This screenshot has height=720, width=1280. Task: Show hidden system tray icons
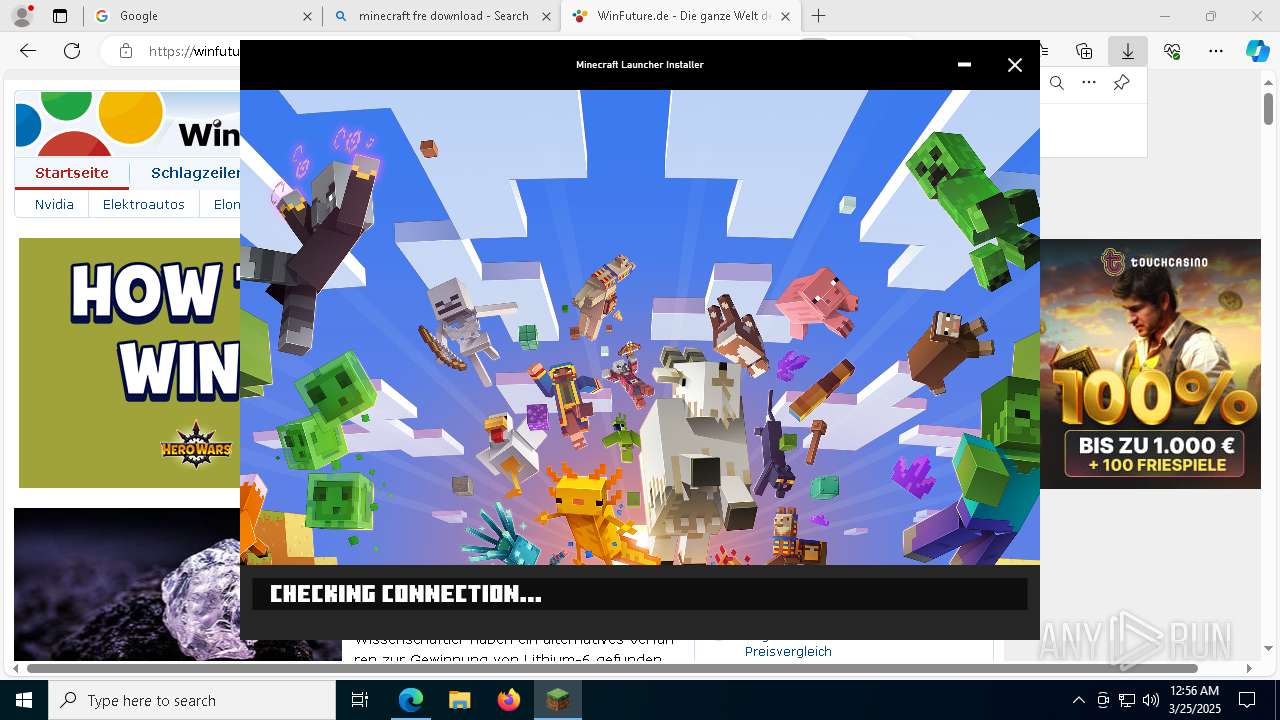pyautogui.click(x=1078, y=700)
